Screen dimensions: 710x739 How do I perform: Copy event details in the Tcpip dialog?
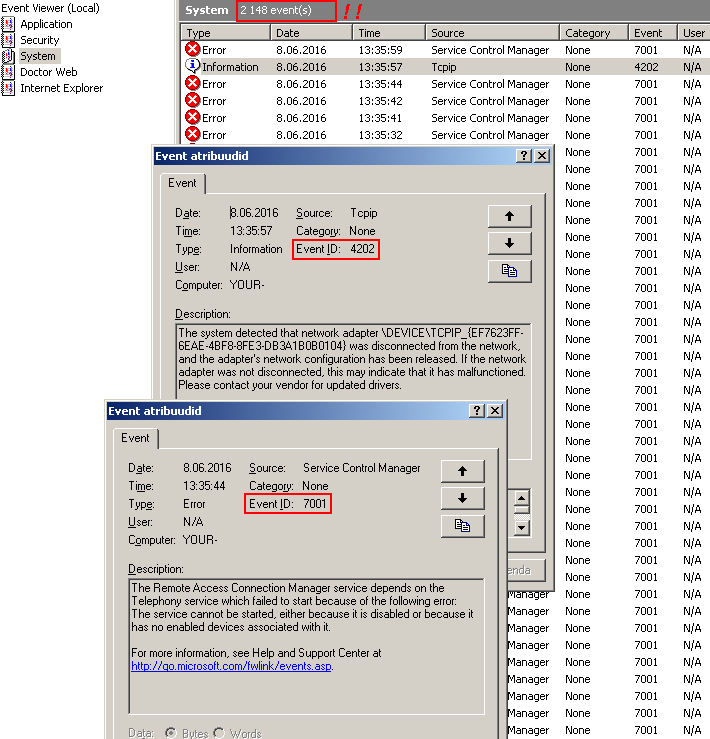510,271
